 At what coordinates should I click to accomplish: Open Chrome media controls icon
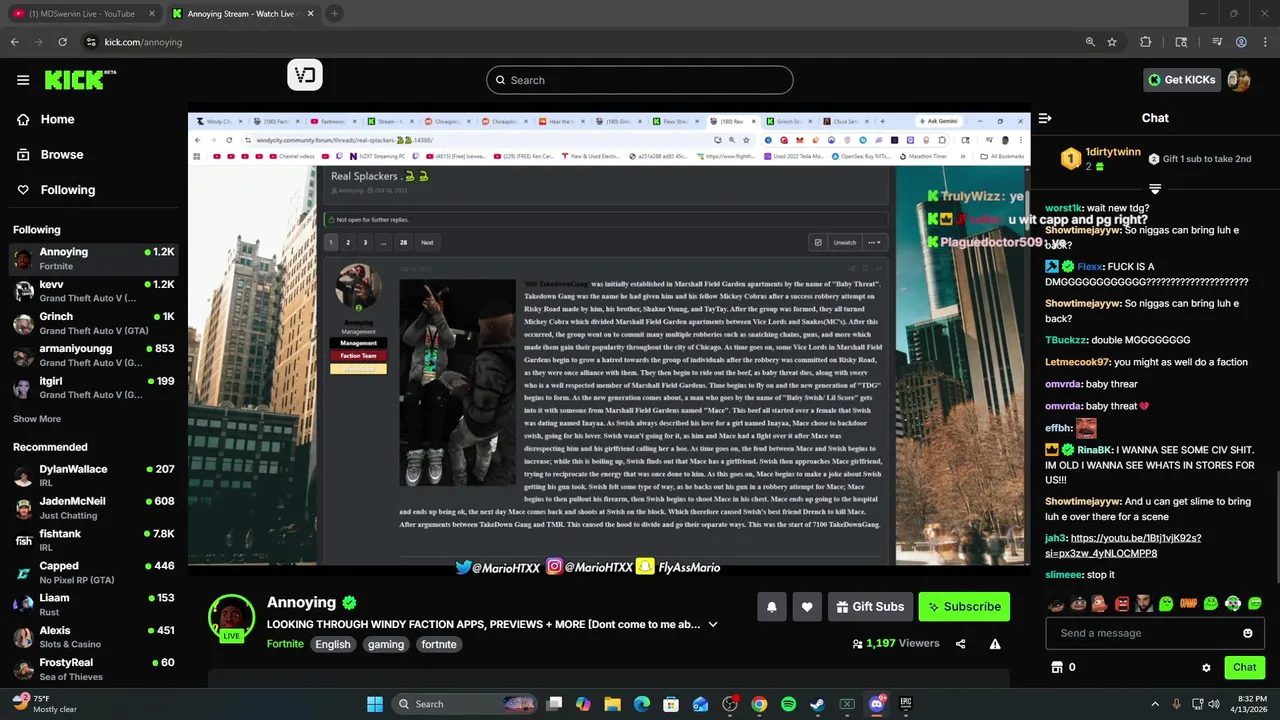pos(1217,42)
